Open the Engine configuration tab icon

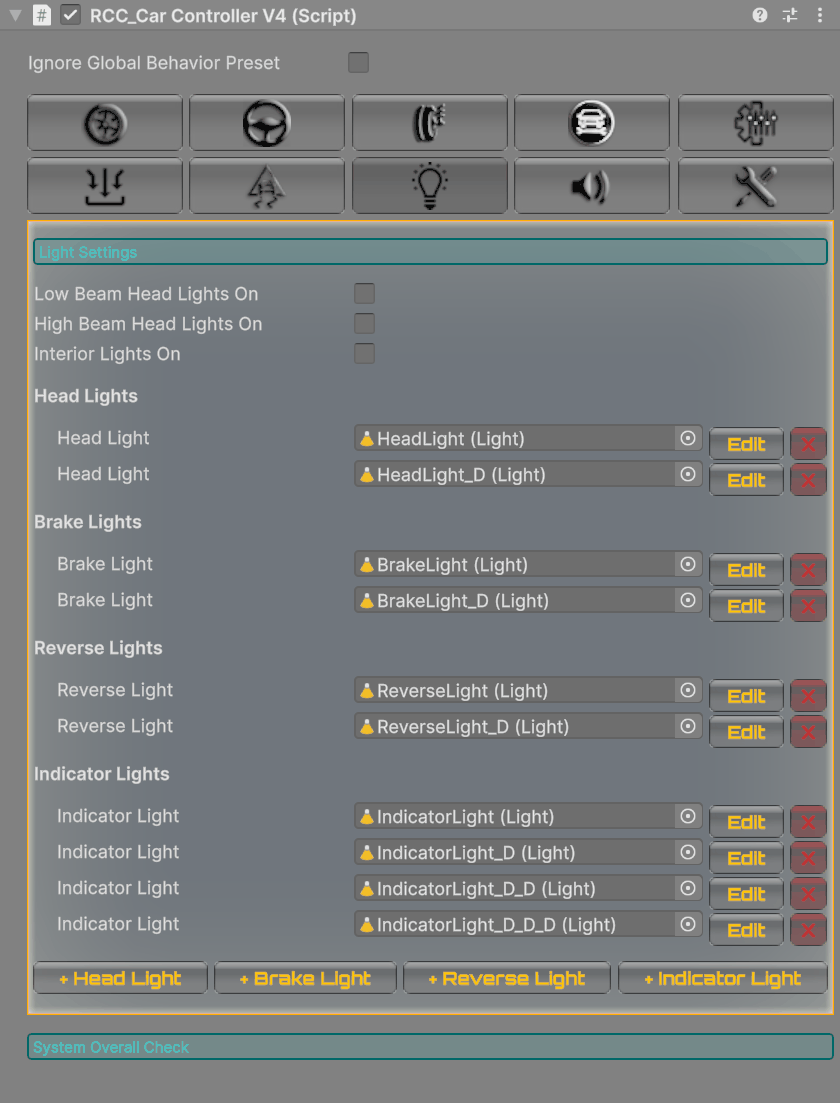click(755, 123)
